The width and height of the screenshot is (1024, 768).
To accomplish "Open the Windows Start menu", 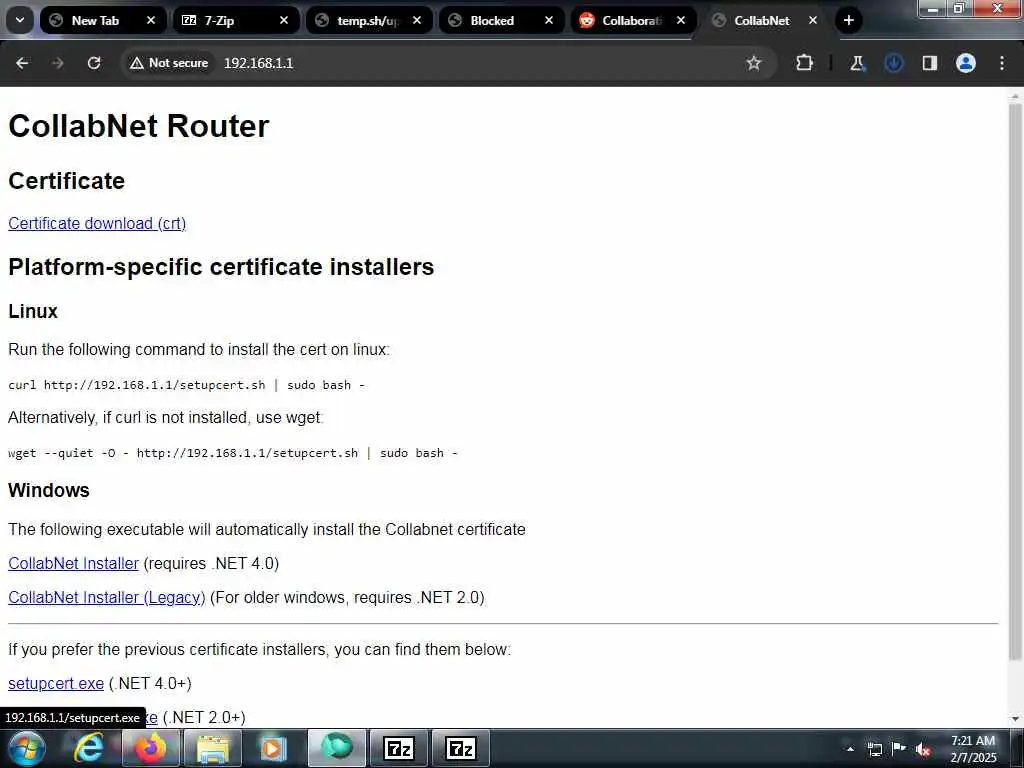I will pyautogui.click(x=27, y=748).
